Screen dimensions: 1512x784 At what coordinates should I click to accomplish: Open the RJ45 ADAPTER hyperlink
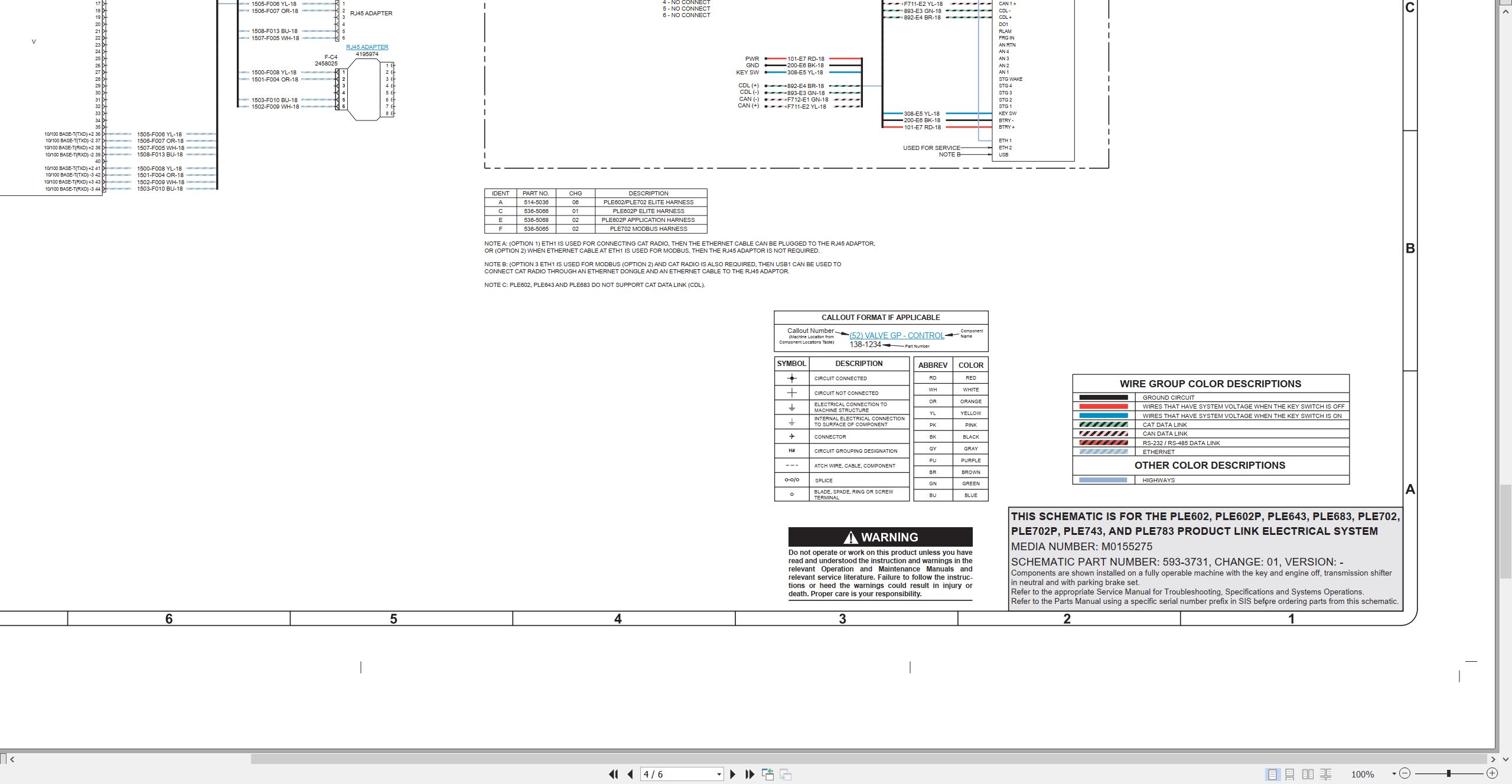(367, 47)
